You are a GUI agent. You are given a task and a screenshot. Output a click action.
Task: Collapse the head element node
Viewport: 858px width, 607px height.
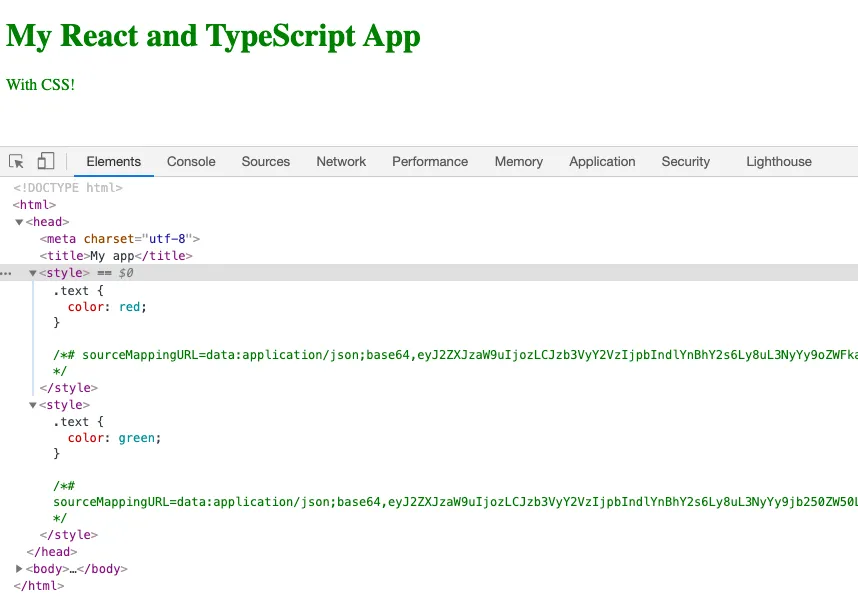(19, 222)
